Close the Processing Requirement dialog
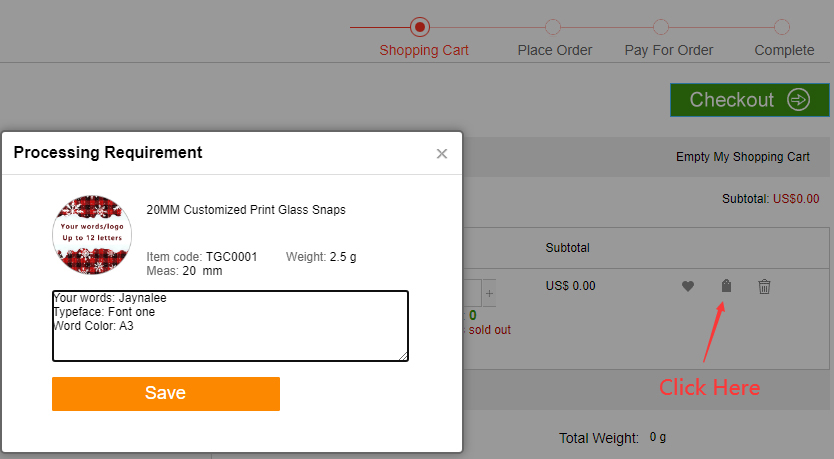Screen dimensions: 834x459 (441, 154)
